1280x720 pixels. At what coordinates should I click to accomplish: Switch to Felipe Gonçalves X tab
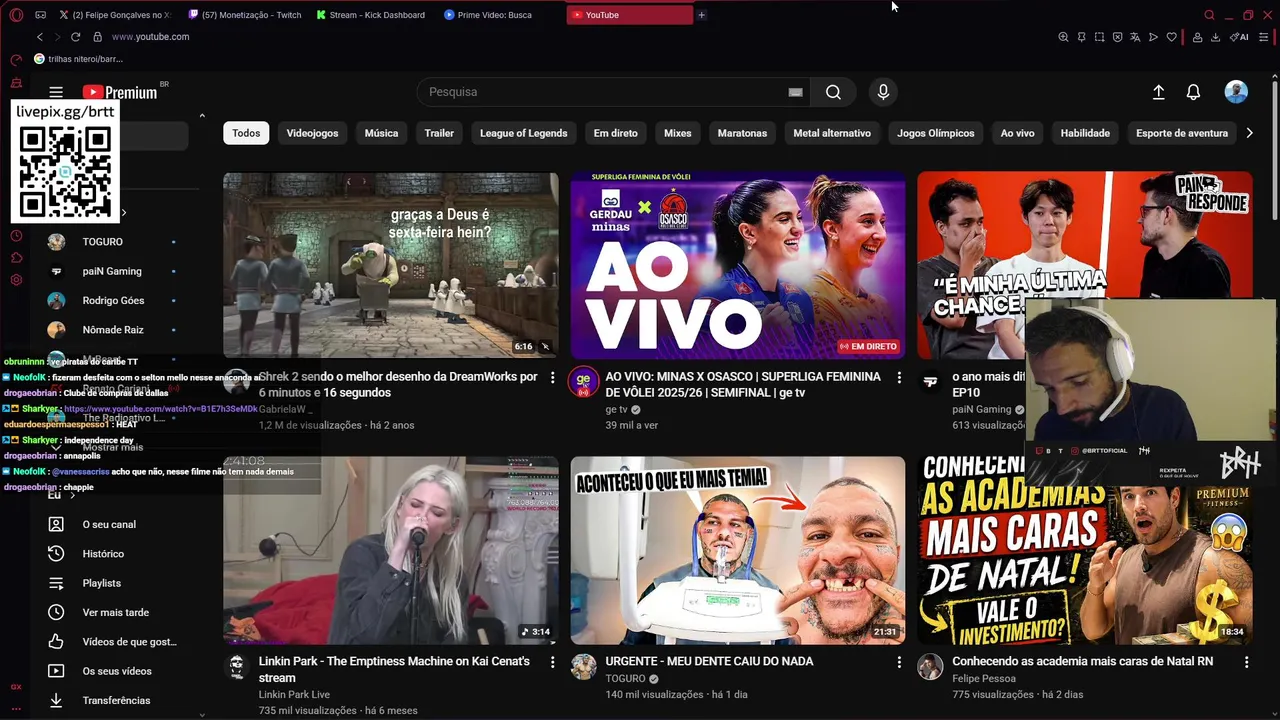116,15
